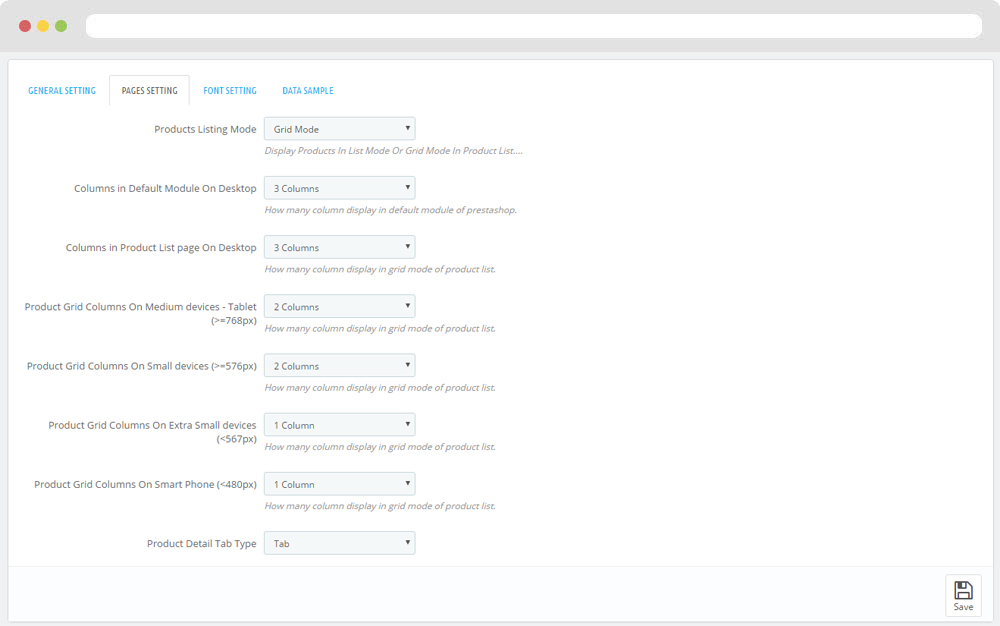Expand Columns in Default Module On Desktop dropdown
The height and width of the screenshot is (626, 1000).
tap(339, 188)
